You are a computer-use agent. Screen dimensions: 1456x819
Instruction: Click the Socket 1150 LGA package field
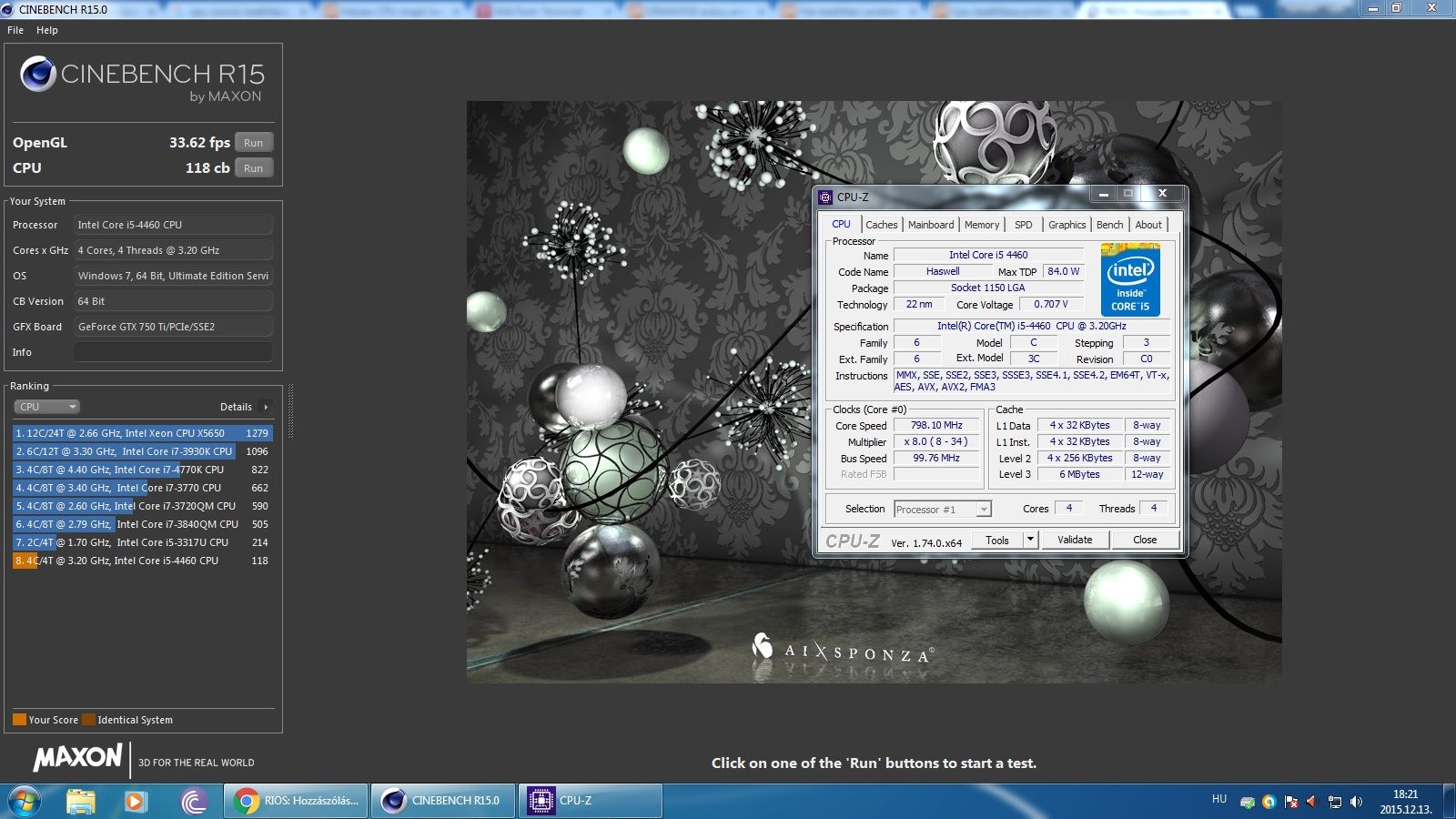tap(988, 288)
